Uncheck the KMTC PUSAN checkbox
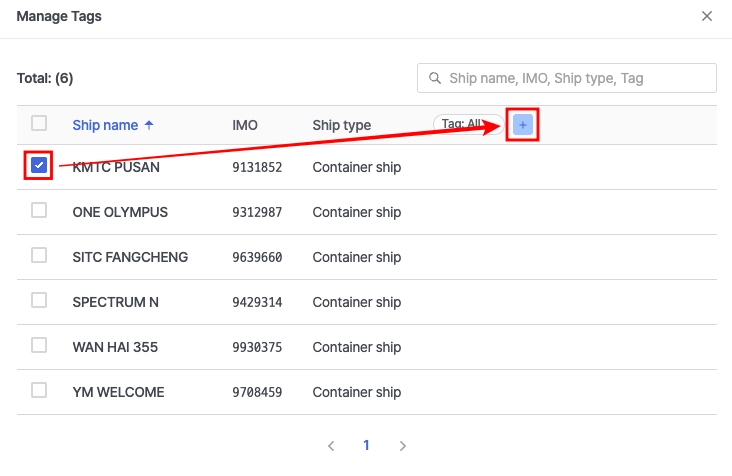This screenshot has width=732, height=476. 39,165
